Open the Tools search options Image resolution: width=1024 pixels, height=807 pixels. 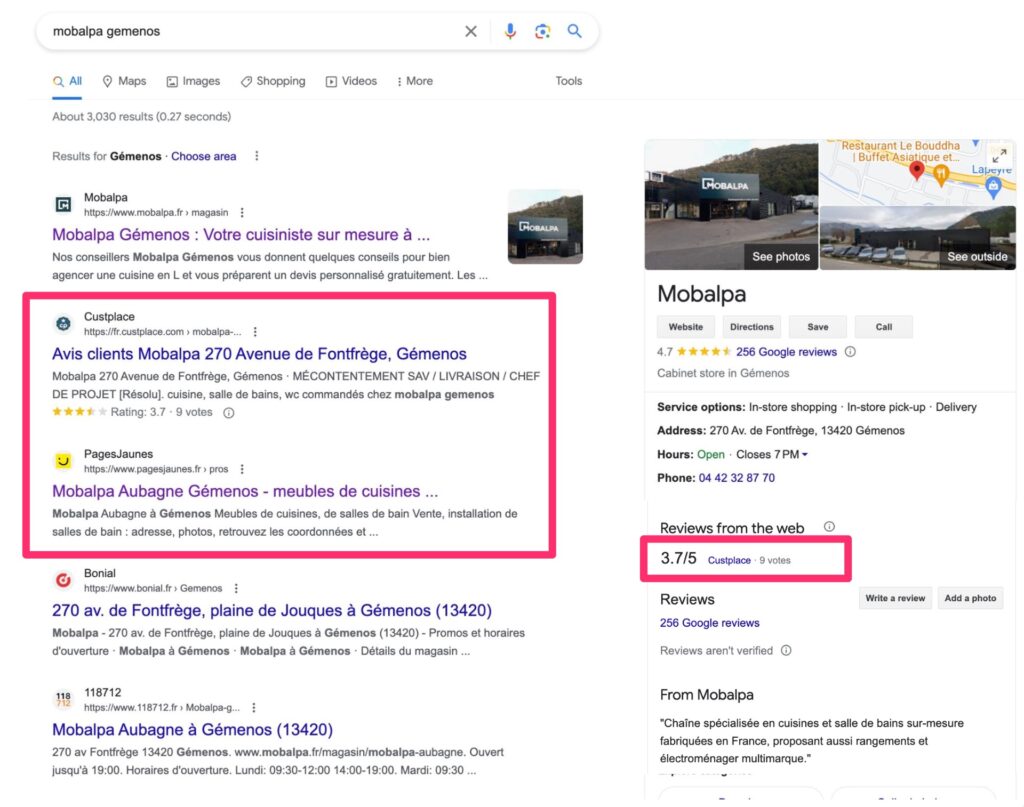pyautogui.click(x=568, y=81)
